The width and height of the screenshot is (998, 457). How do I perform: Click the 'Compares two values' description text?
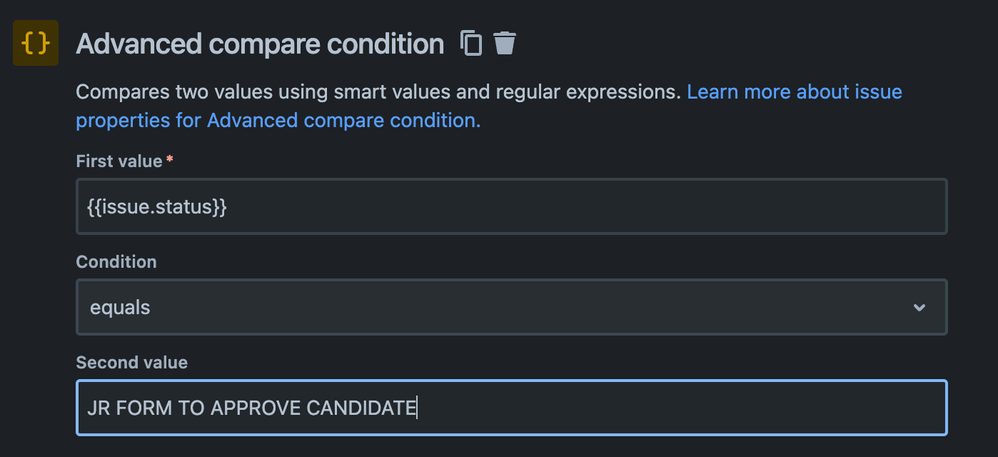[x=166, y=92]
